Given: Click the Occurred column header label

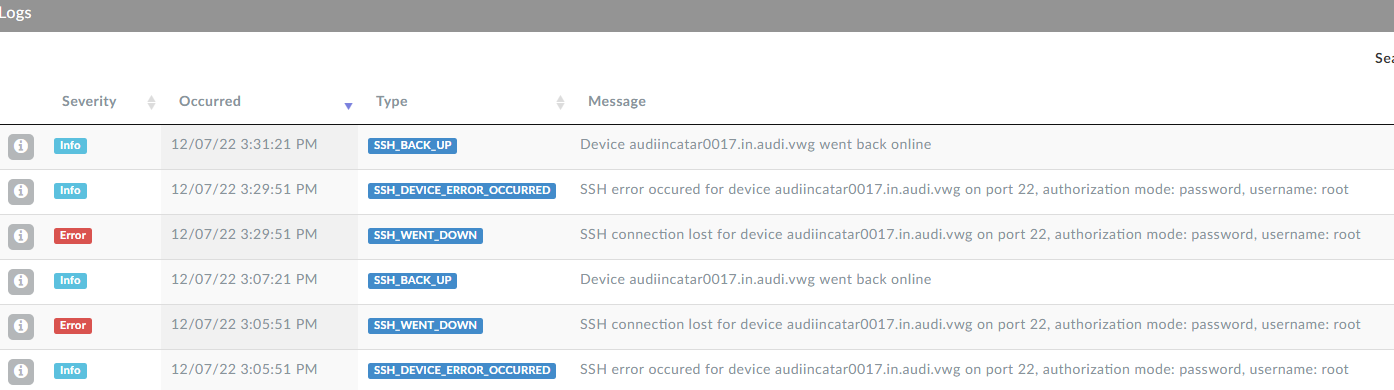Looking at the screenshot, I should click(210, 101).
